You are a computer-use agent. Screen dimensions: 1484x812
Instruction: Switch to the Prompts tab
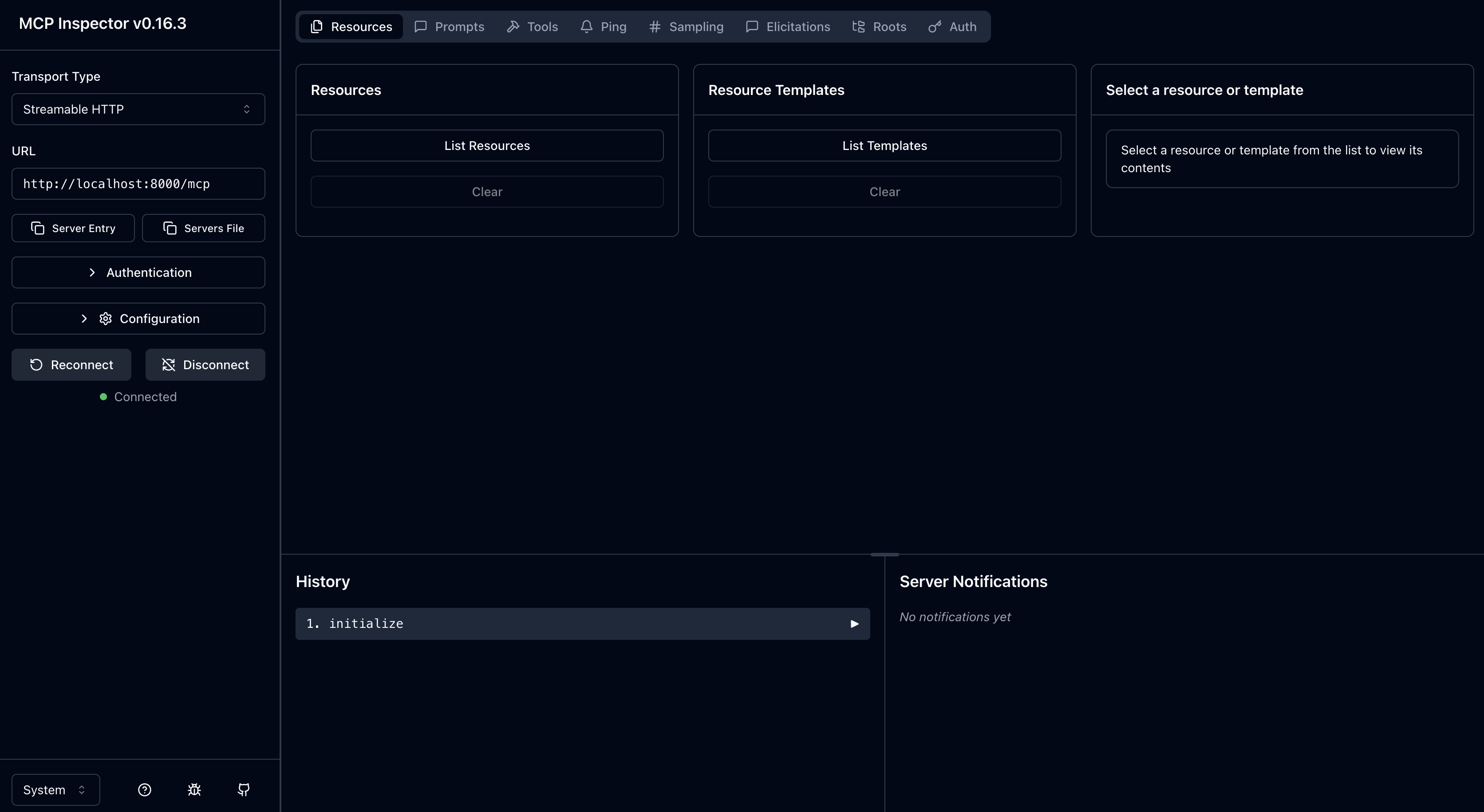click(x=450, y=27)
